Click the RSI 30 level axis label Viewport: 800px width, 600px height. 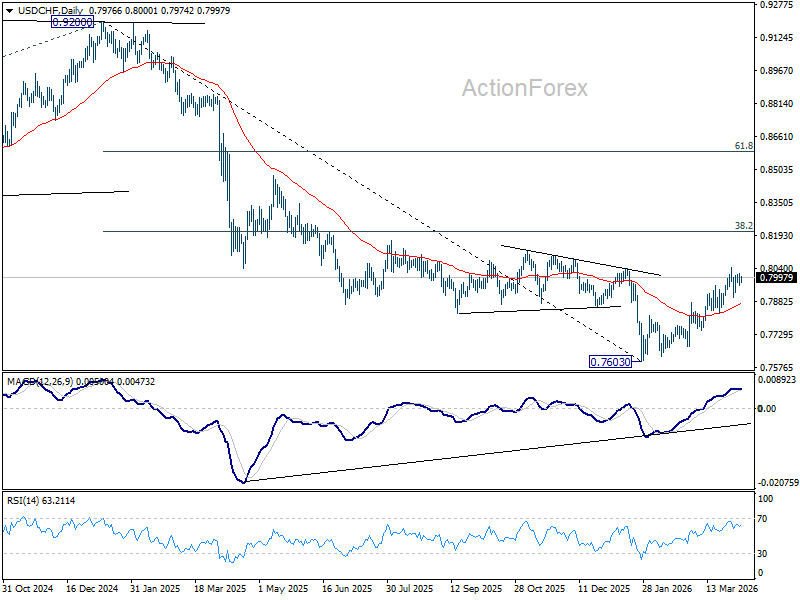click(762, 554)
